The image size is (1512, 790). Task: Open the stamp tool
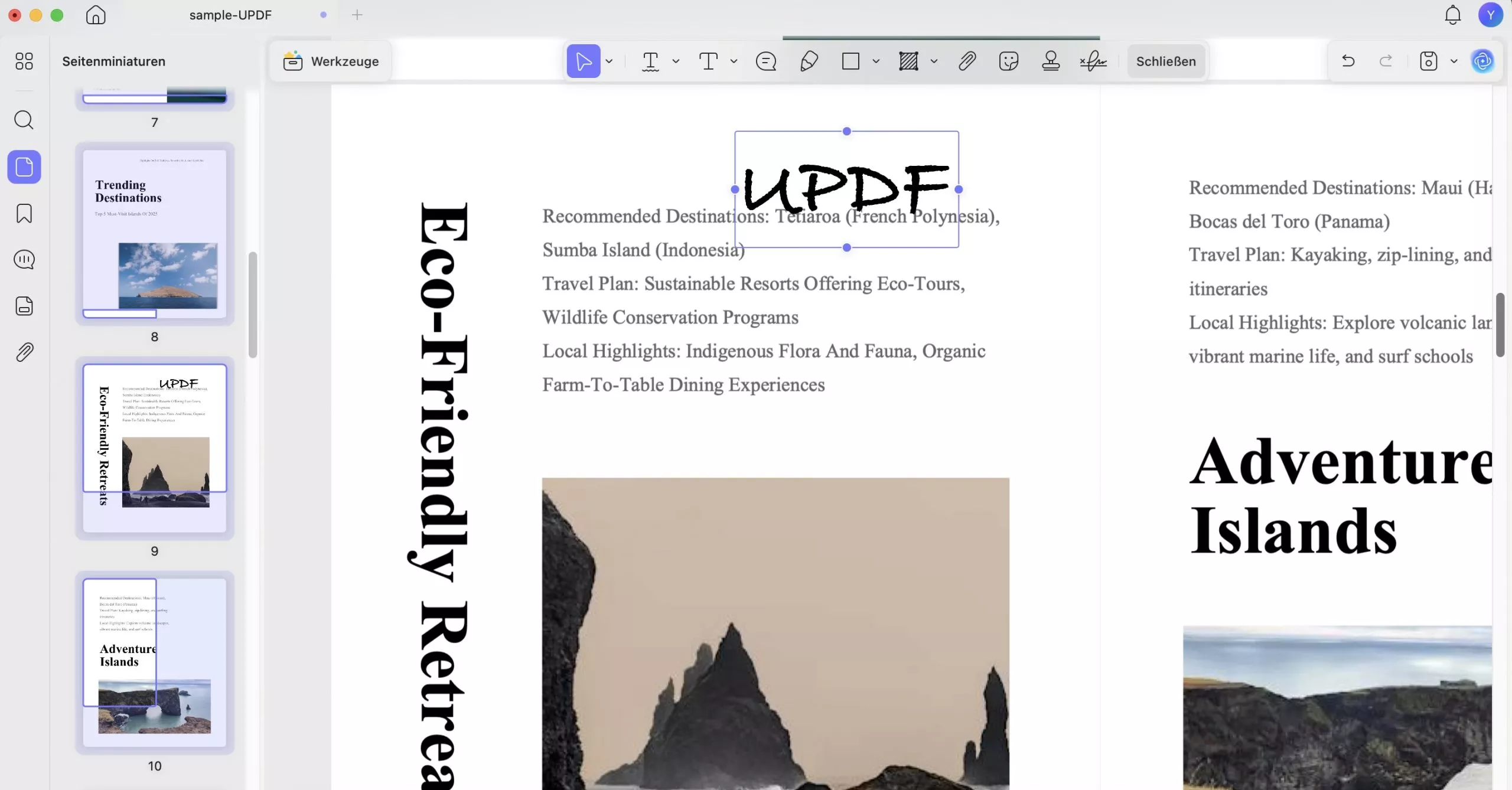1051,61
